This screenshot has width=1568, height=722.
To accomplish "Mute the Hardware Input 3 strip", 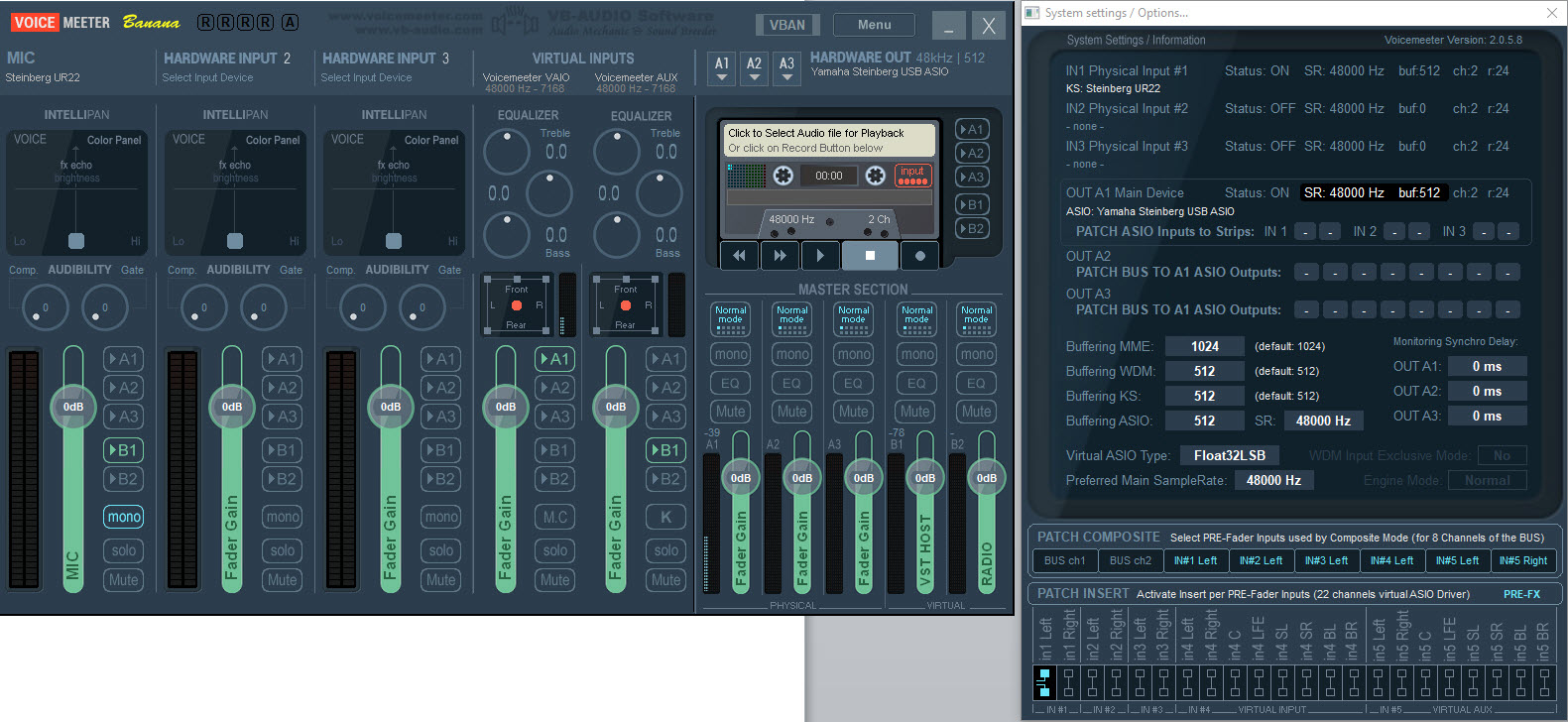I will 441,580.
